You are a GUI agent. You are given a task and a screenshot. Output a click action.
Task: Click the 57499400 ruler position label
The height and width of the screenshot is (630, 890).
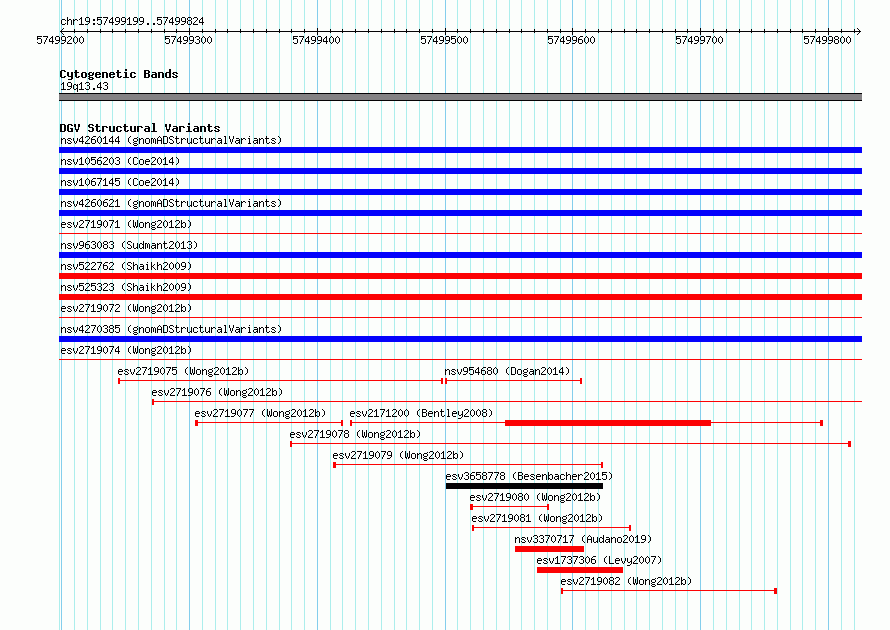(316, 40)
